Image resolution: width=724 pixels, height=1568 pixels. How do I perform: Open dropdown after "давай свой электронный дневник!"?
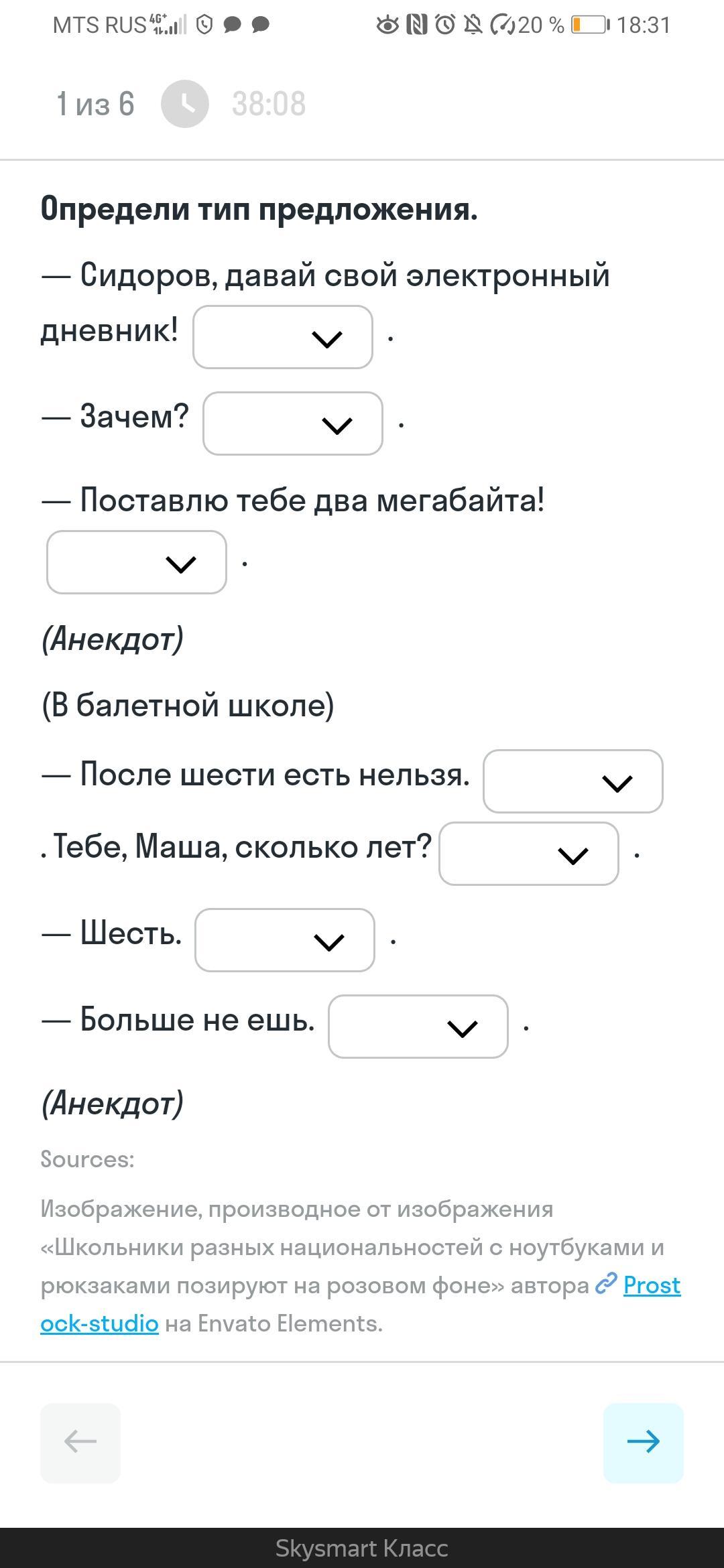[282, 337]
